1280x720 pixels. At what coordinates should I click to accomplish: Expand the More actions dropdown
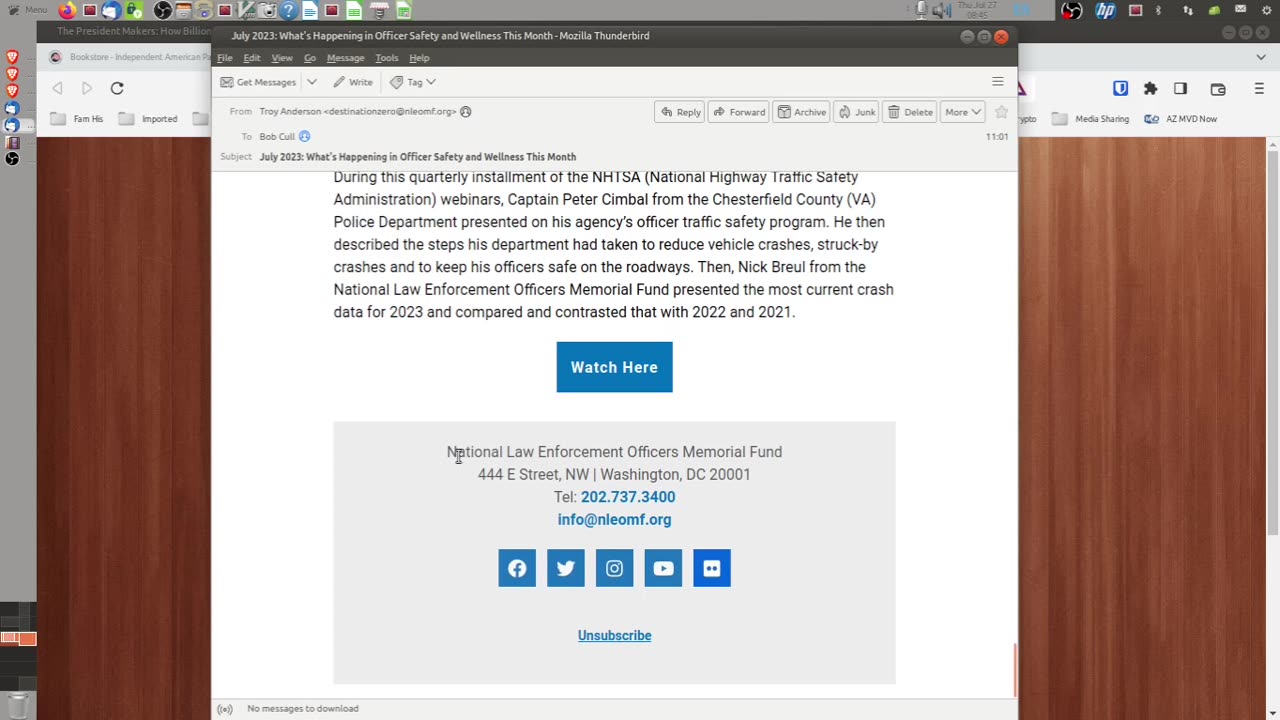pyautogui.click(x=963, y=112)
